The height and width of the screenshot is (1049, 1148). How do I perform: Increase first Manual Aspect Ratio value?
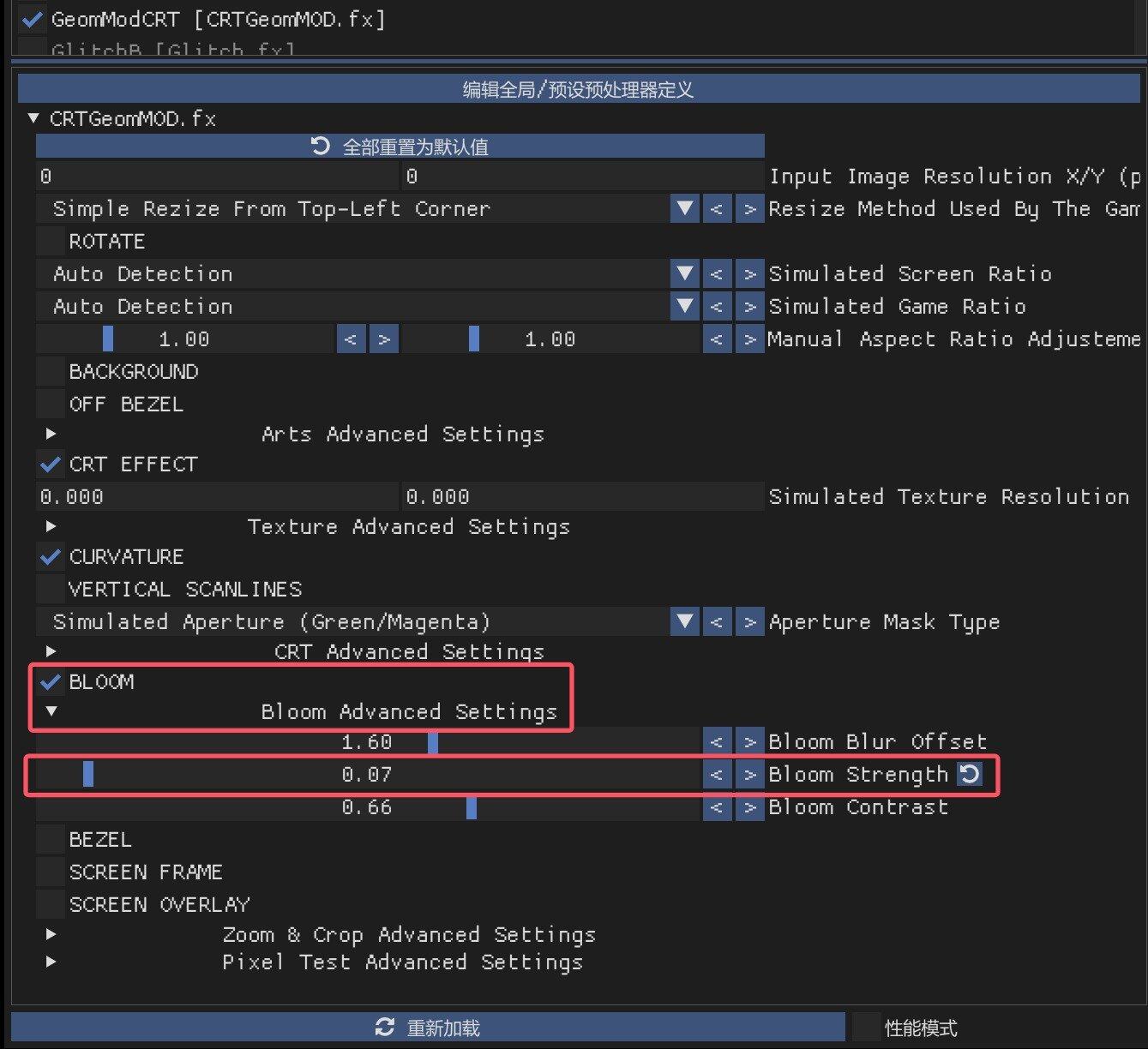pyautogui.click(x=384, y=339)
